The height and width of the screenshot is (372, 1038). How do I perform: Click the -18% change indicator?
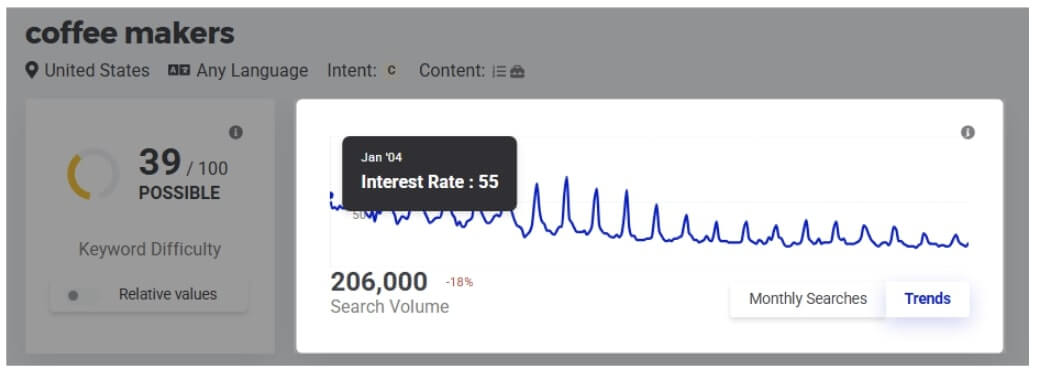coord(459,282)
